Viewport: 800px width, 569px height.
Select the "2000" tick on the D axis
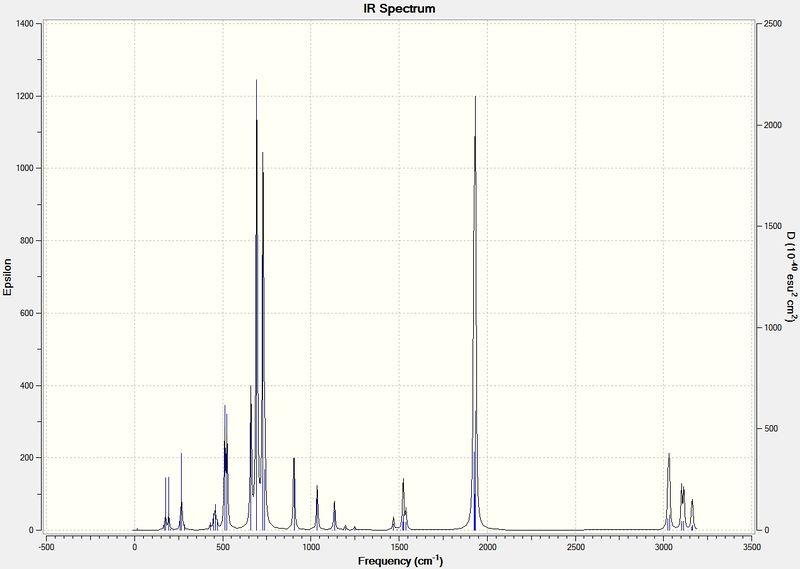[x=773, y=125]
